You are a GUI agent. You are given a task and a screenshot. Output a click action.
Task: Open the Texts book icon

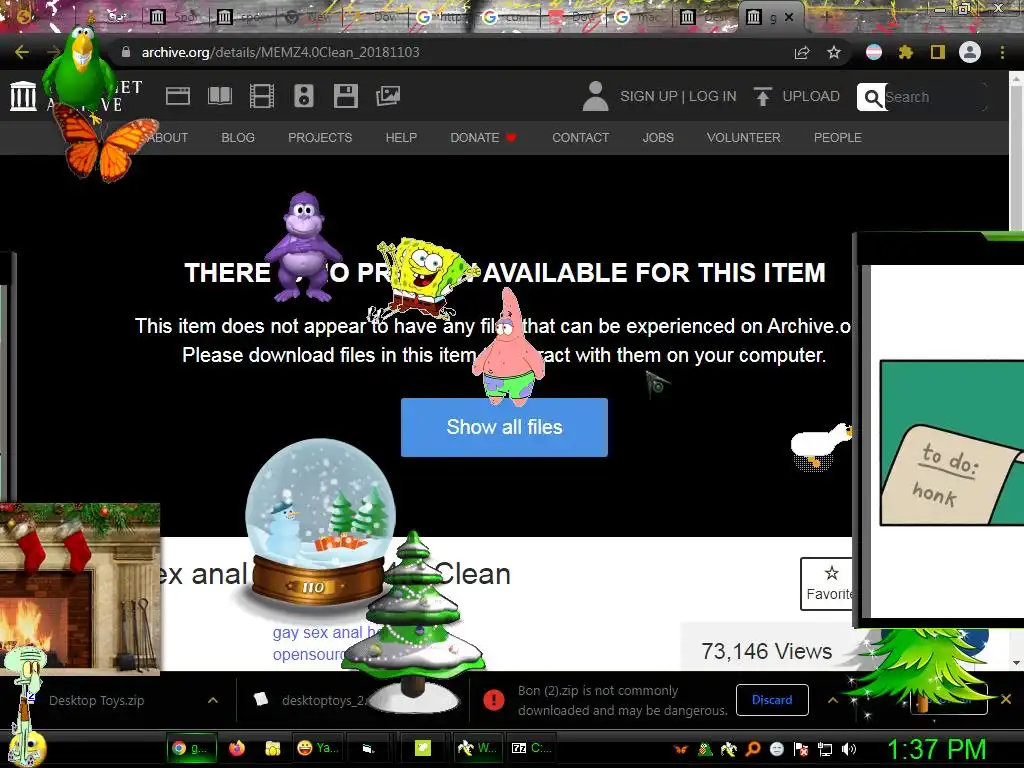219,96
